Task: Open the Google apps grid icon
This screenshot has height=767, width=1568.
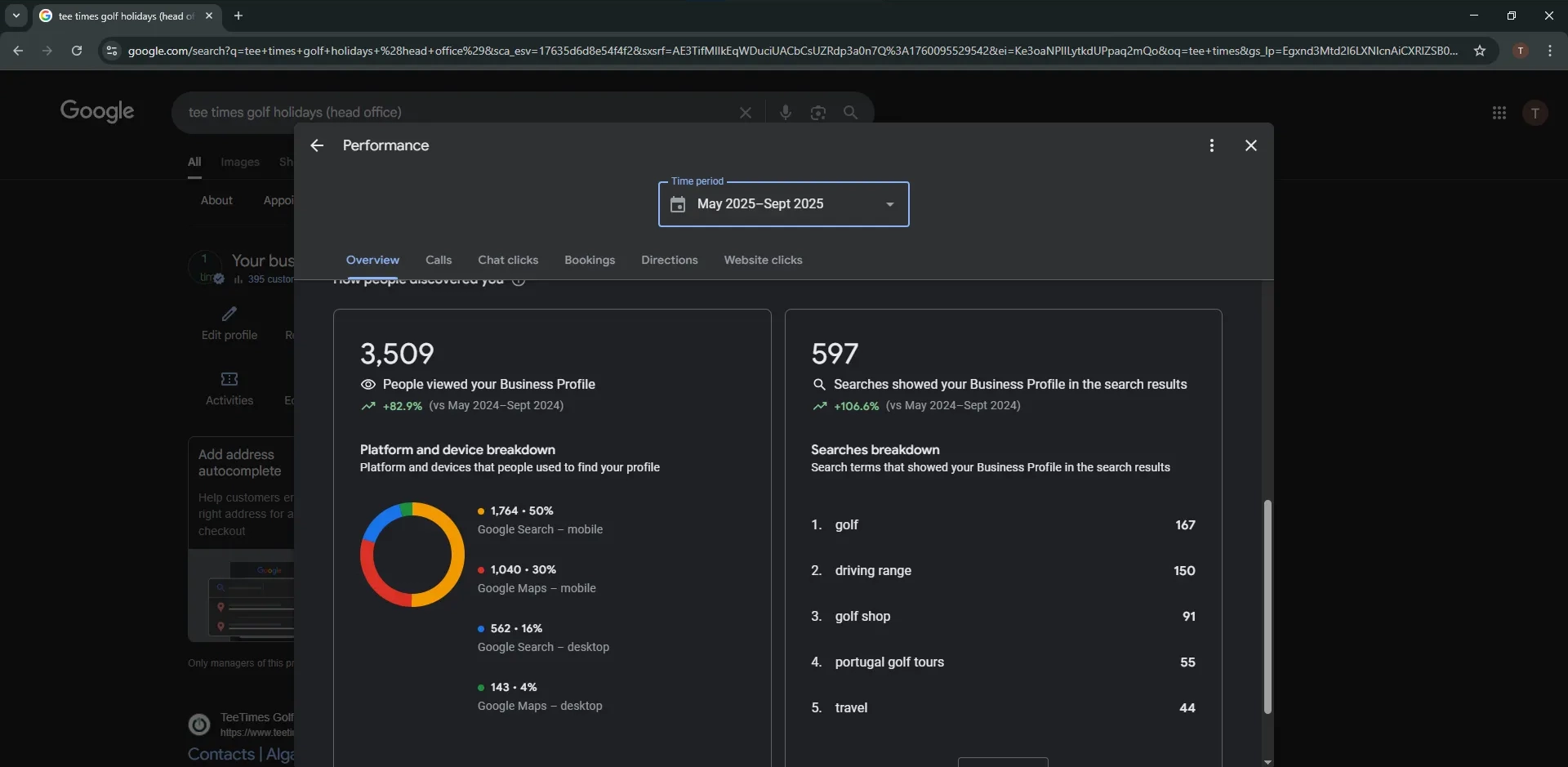Action: click(x=1499, y=112)
